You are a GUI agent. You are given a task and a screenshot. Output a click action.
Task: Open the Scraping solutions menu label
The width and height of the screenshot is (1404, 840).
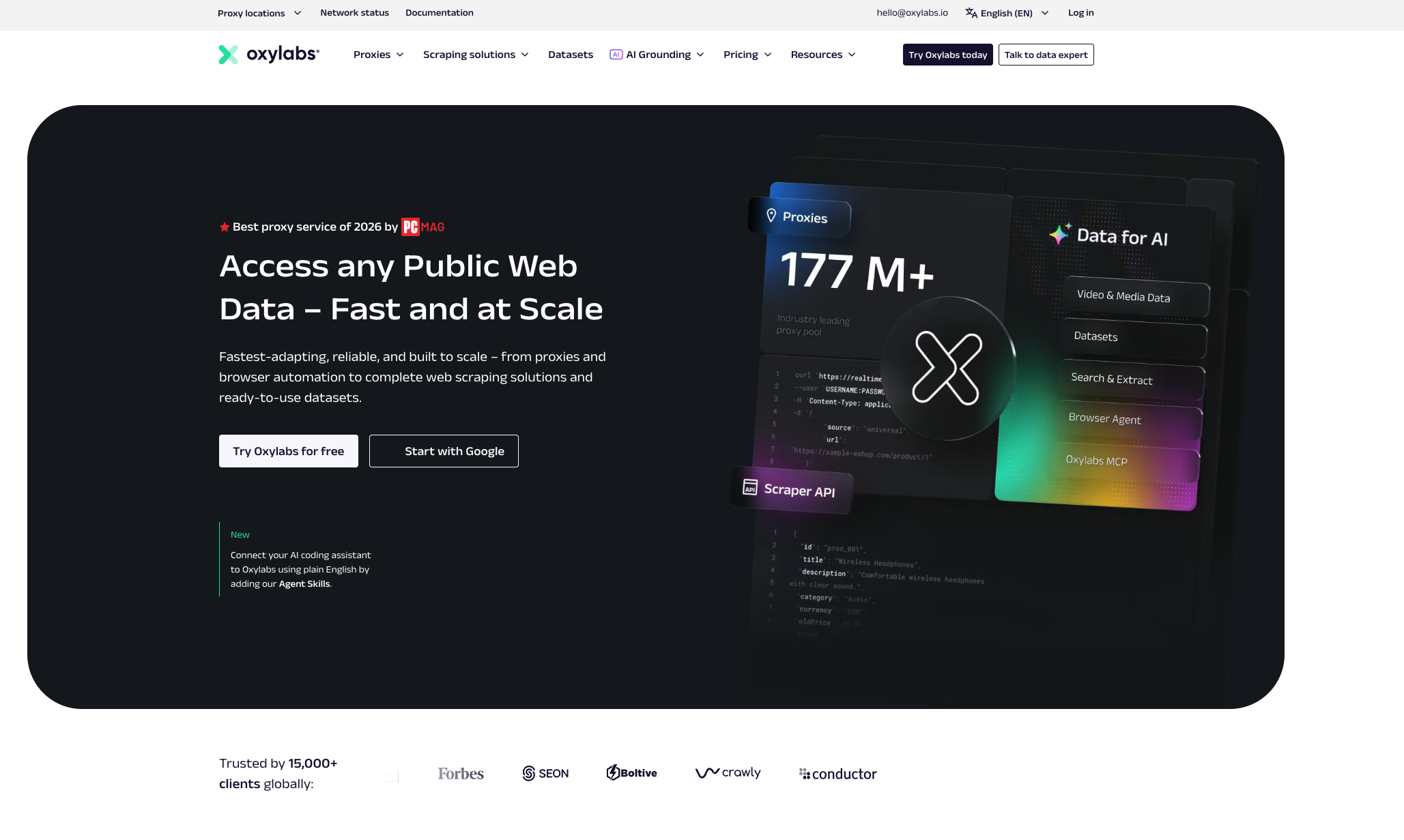(x=469, y=55)
